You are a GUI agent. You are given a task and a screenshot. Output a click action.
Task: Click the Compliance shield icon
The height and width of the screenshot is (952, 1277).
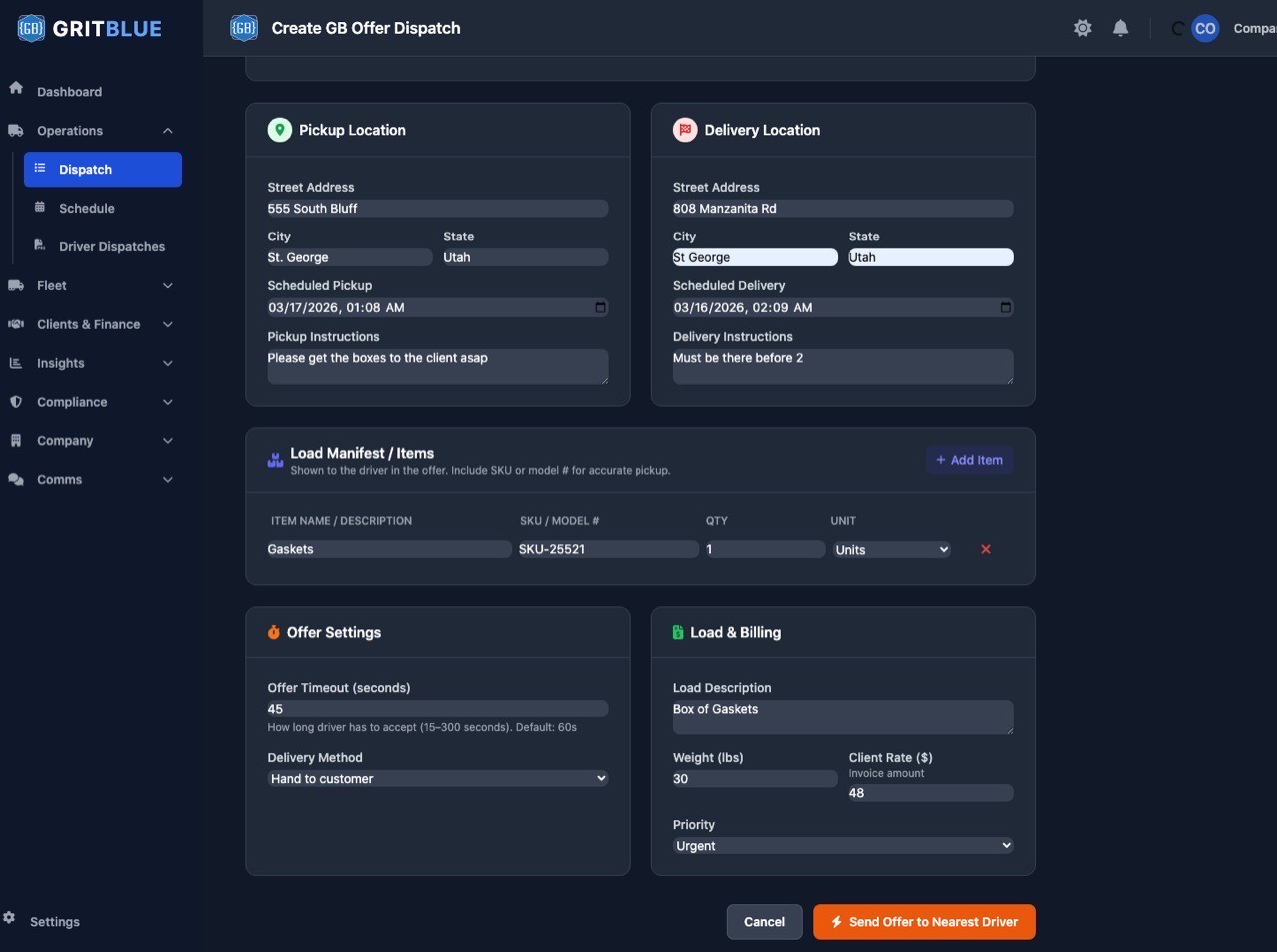pos(16,402)
